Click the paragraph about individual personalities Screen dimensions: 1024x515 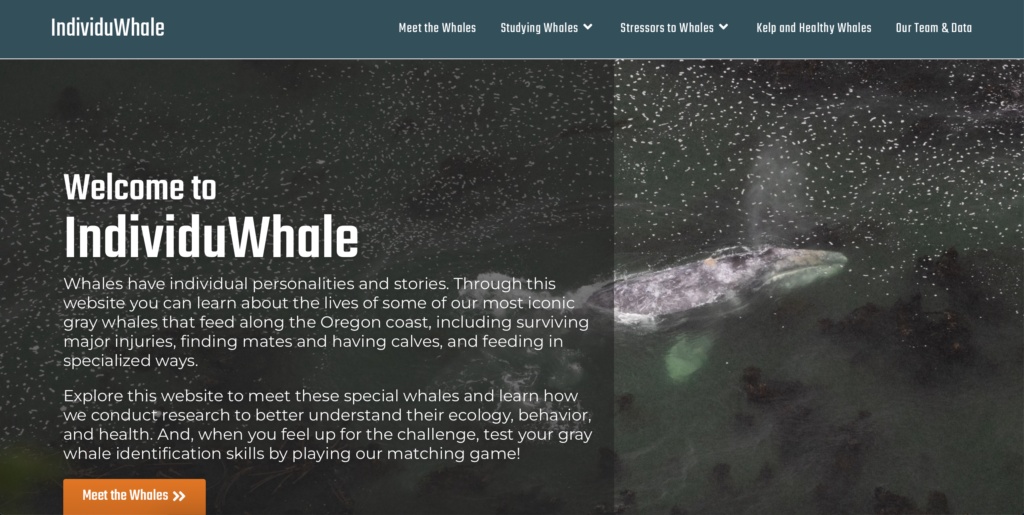pos(326,322)
